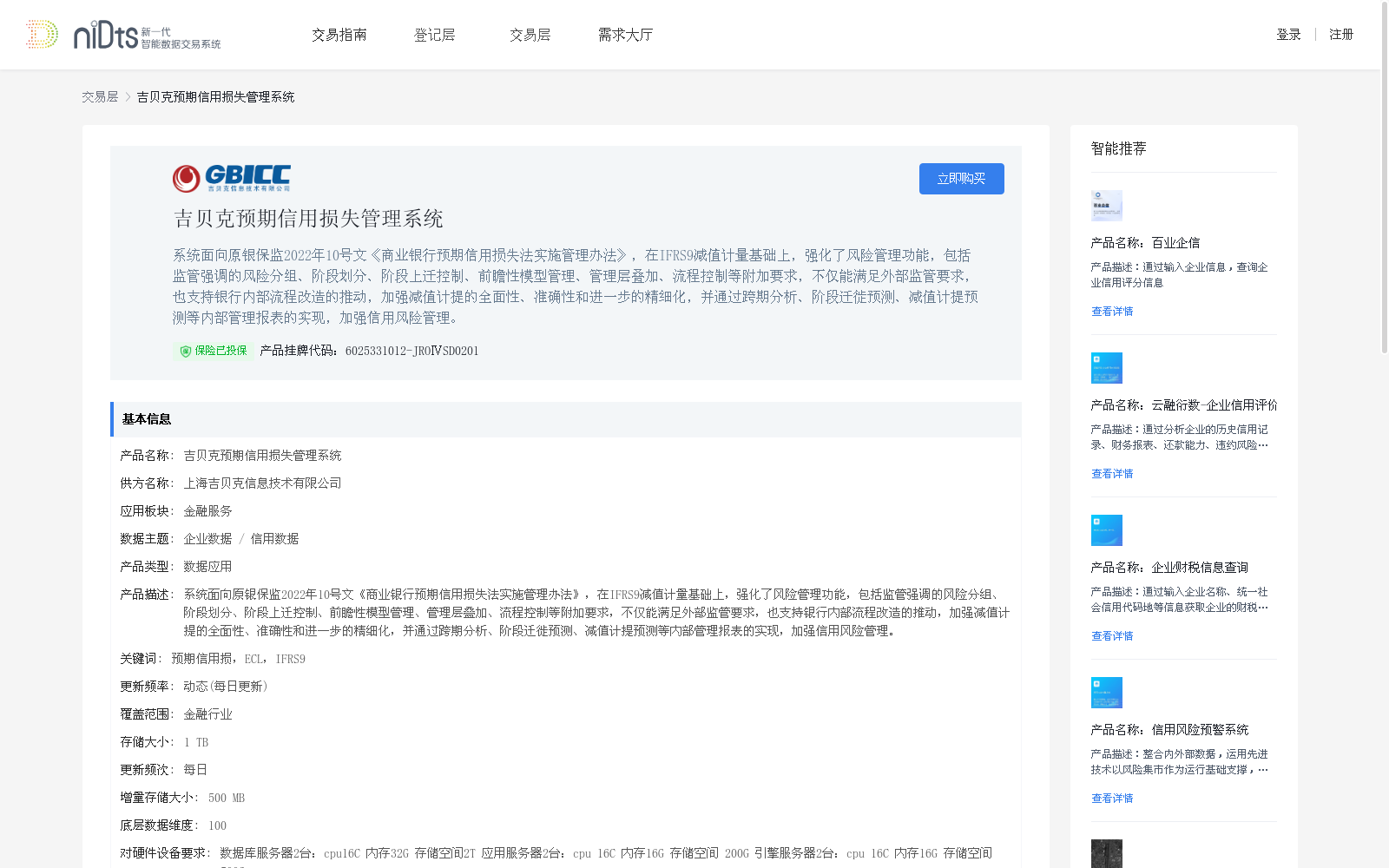Click 查看详情 under 信用风险预警系统
The height and width of the screenshot is (868, 1389).
click(1112, 799)
